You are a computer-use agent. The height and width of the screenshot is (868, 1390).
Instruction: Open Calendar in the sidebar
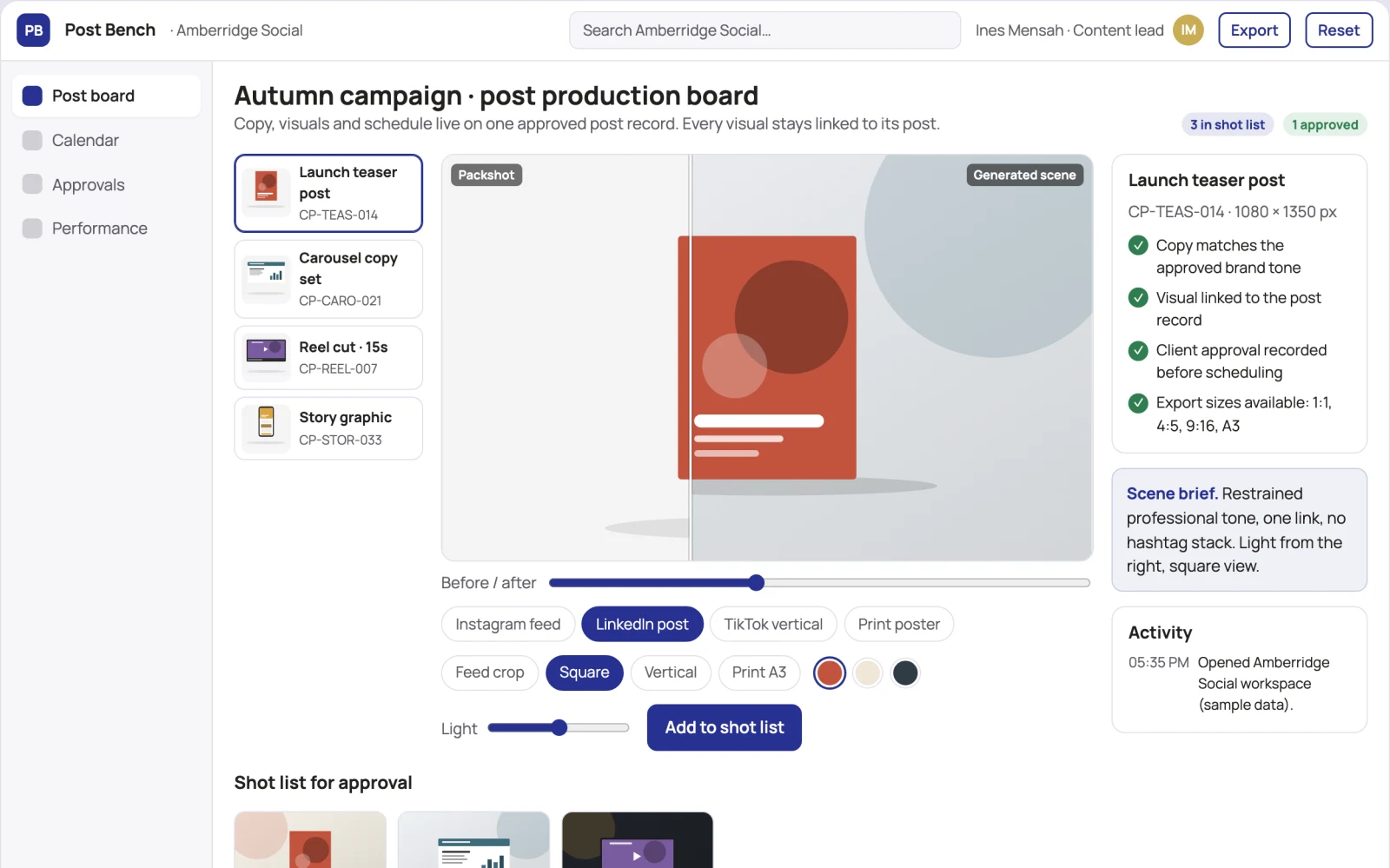pos(107,140)
